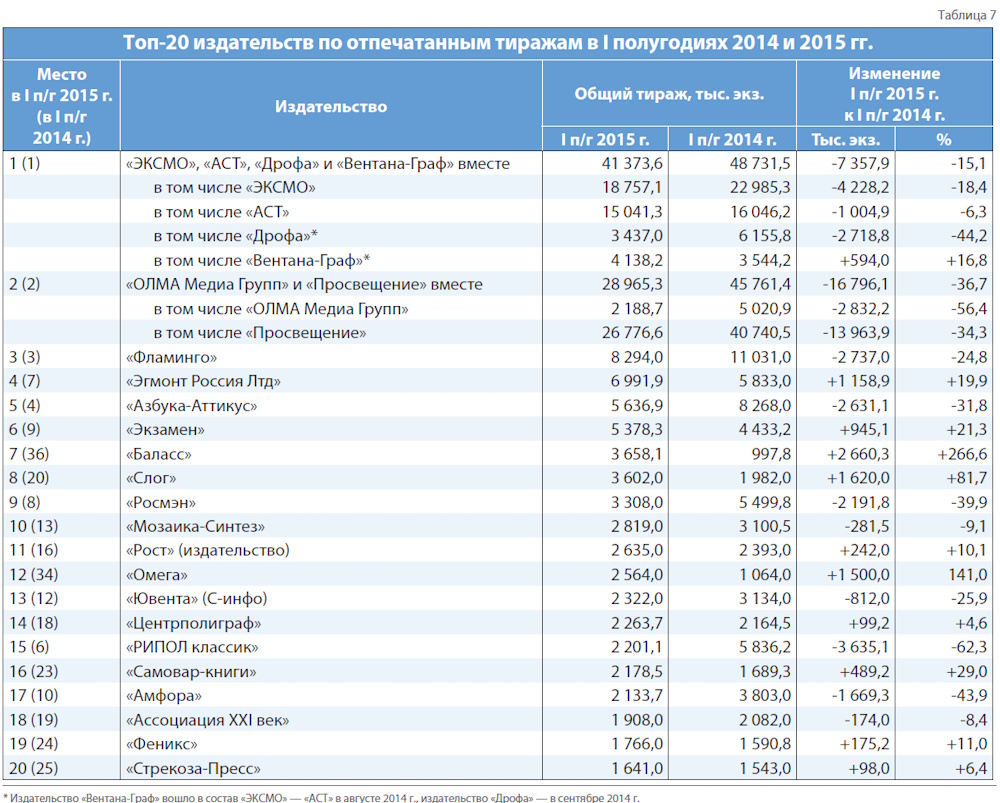Click value '40 740,5' for Просвещение
This screenshot has height=803, width=1000.
[760, 333]
